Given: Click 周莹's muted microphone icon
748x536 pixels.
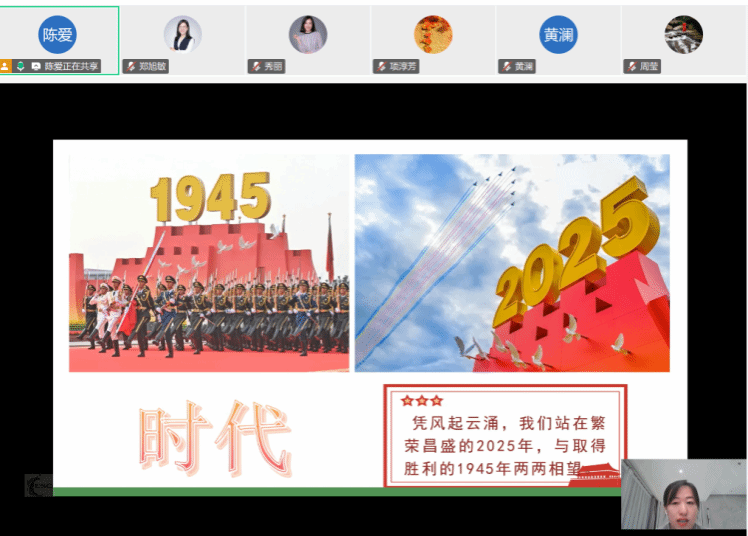Looking at the screenshot, I should (x=631, y=67).
